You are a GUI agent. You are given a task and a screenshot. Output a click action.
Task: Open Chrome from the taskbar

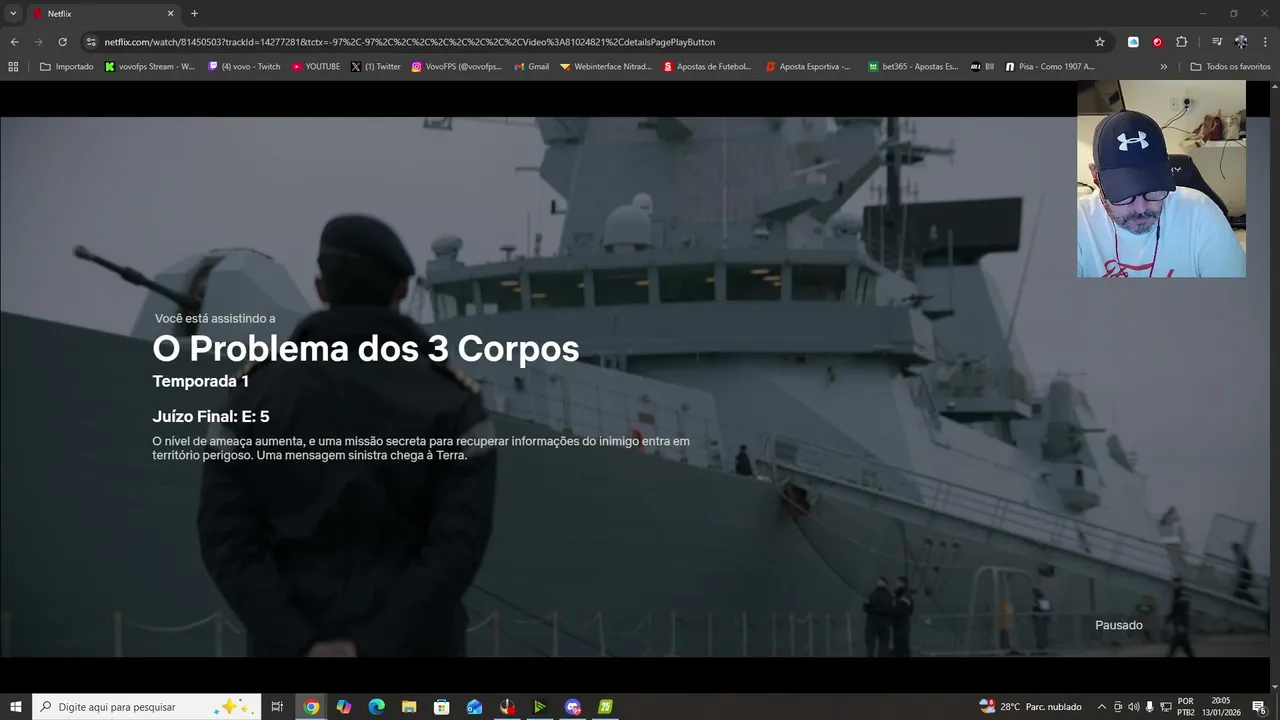click(311, 707)
